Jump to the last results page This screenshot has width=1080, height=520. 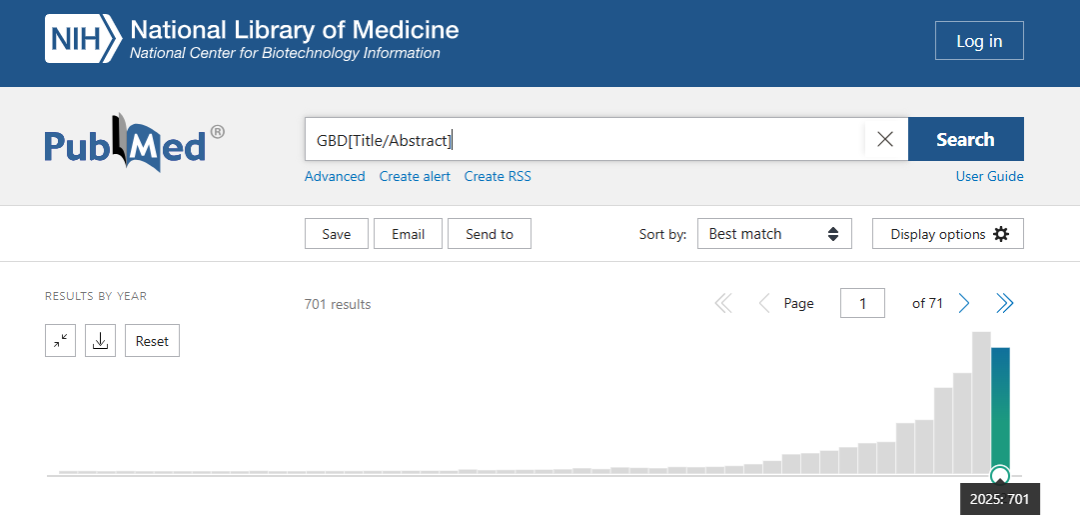pyautogui.click(x=1005, y=303)
